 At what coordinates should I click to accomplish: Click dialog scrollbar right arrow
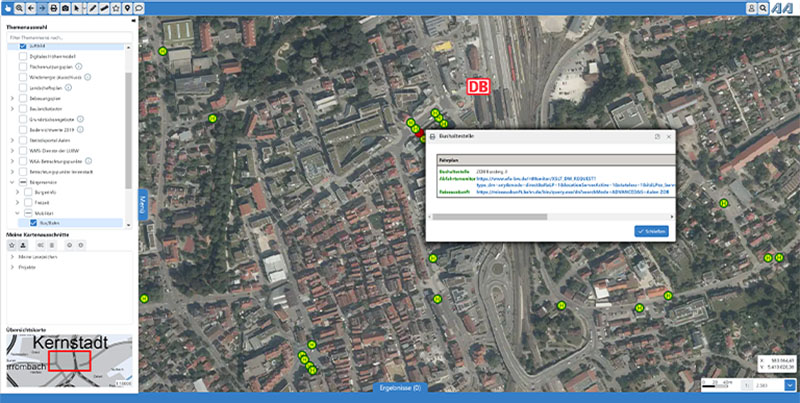click(672, 217)
